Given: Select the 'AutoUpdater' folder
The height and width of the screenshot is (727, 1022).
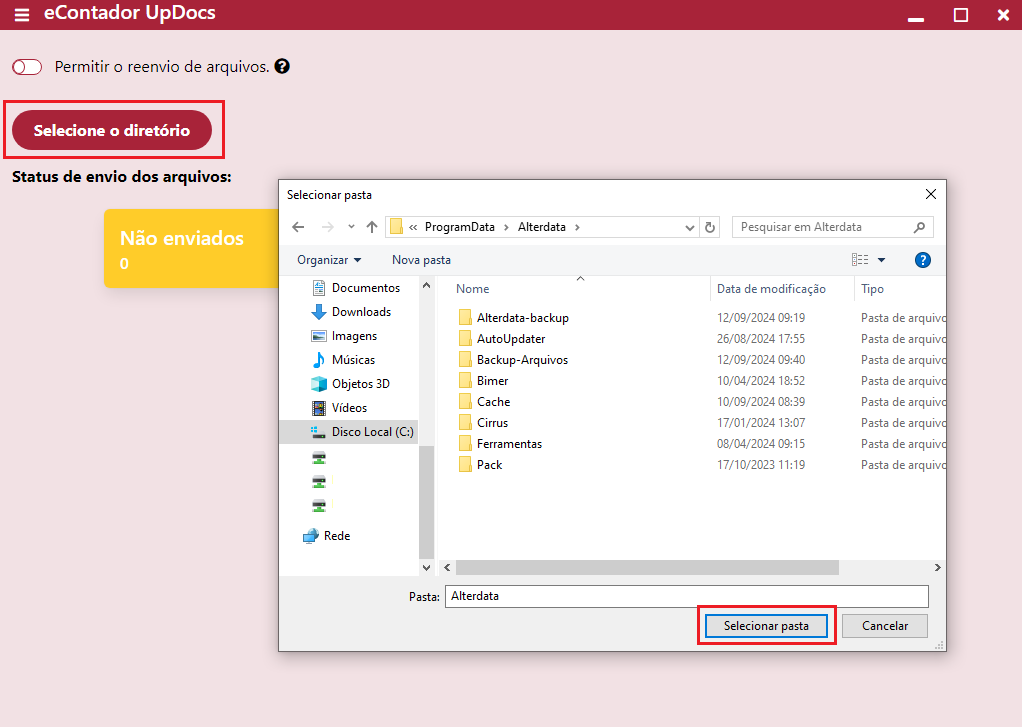Looking at the screenshot, I should pyautogui.click(x=511, y=339).
